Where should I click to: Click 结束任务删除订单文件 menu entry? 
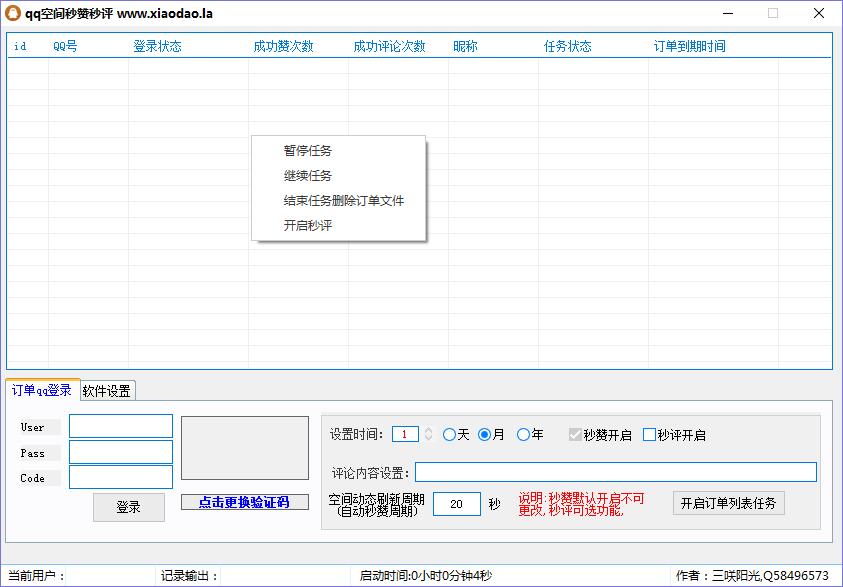[x=344, y=201]
